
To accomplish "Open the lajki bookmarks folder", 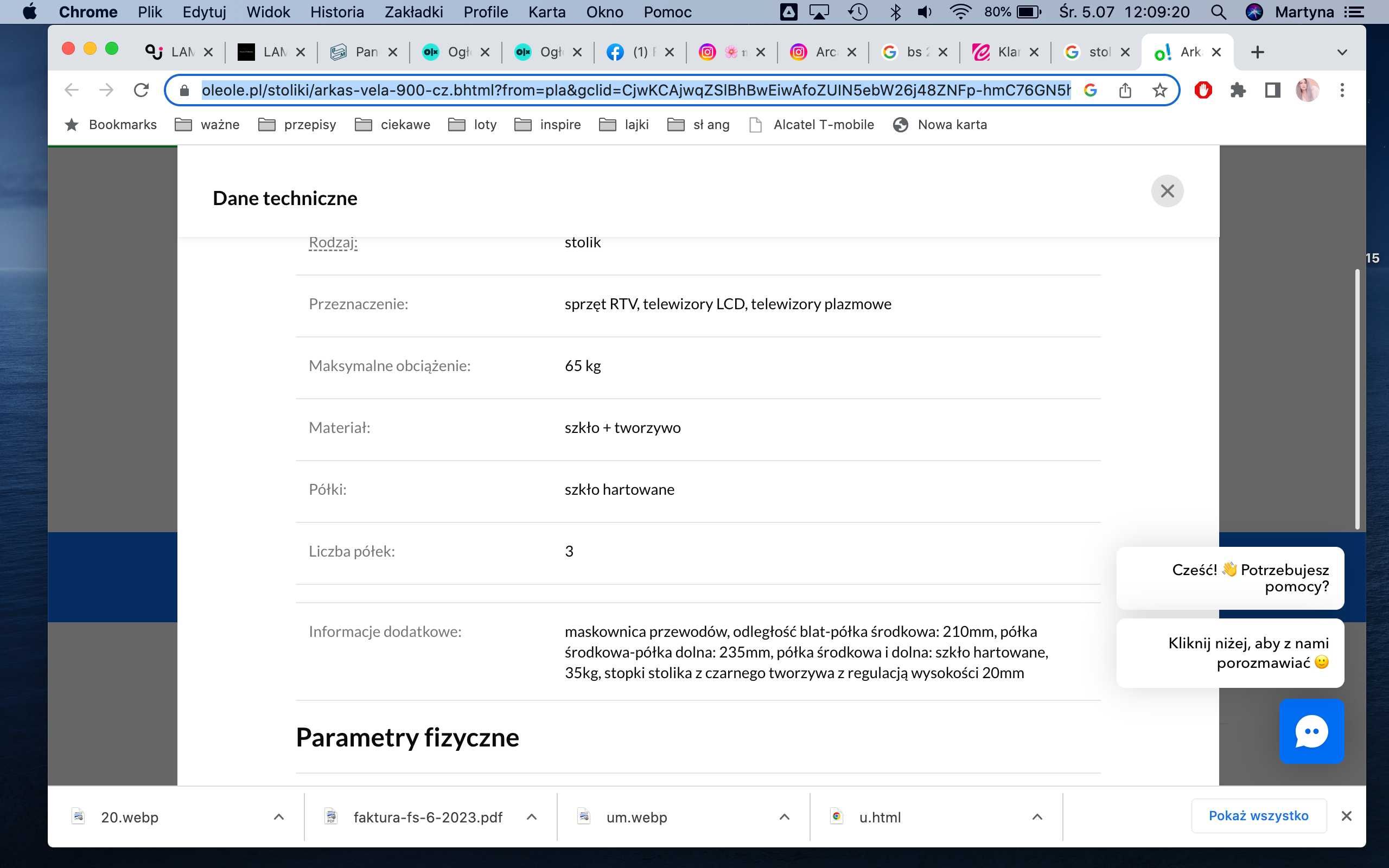I will pos(624,125).
